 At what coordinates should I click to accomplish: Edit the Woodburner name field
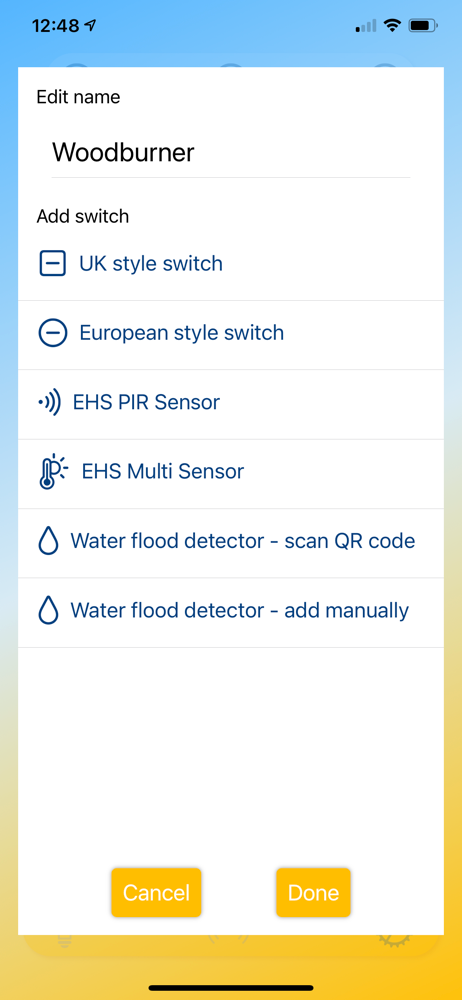tap(230, 153)
